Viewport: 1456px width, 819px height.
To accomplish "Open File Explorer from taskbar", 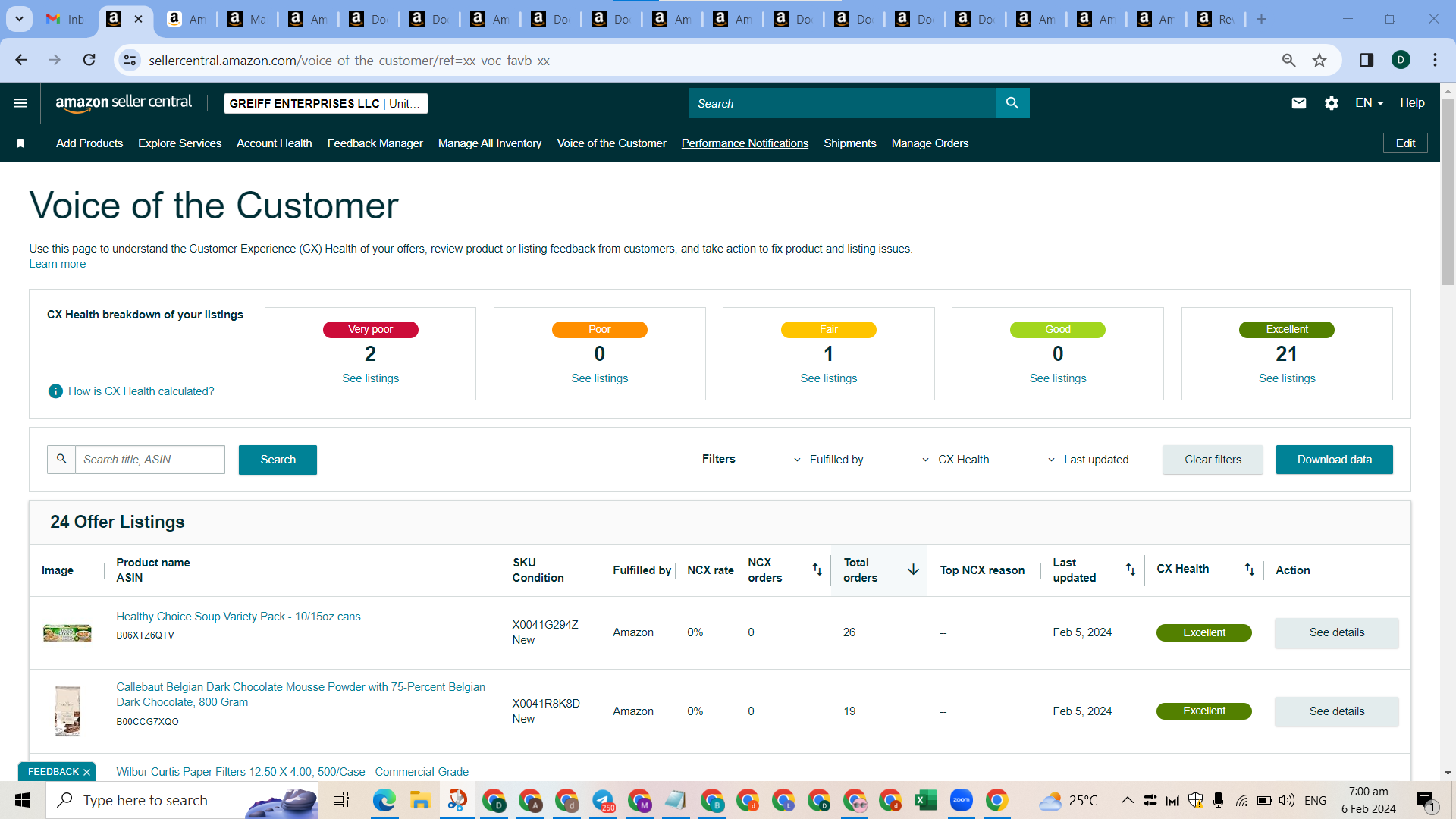I will 420,800.
